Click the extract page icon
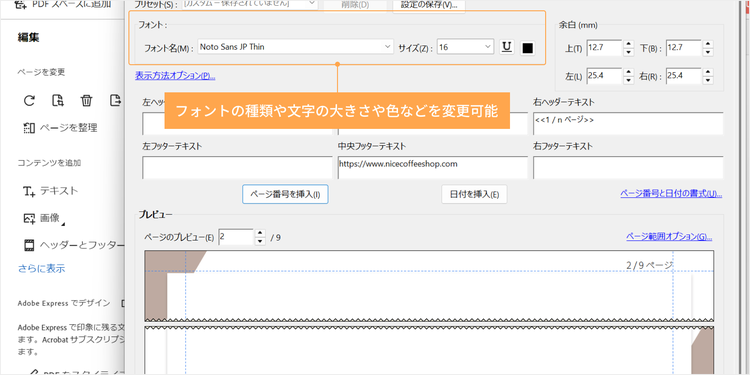 [x=57, y=100]
